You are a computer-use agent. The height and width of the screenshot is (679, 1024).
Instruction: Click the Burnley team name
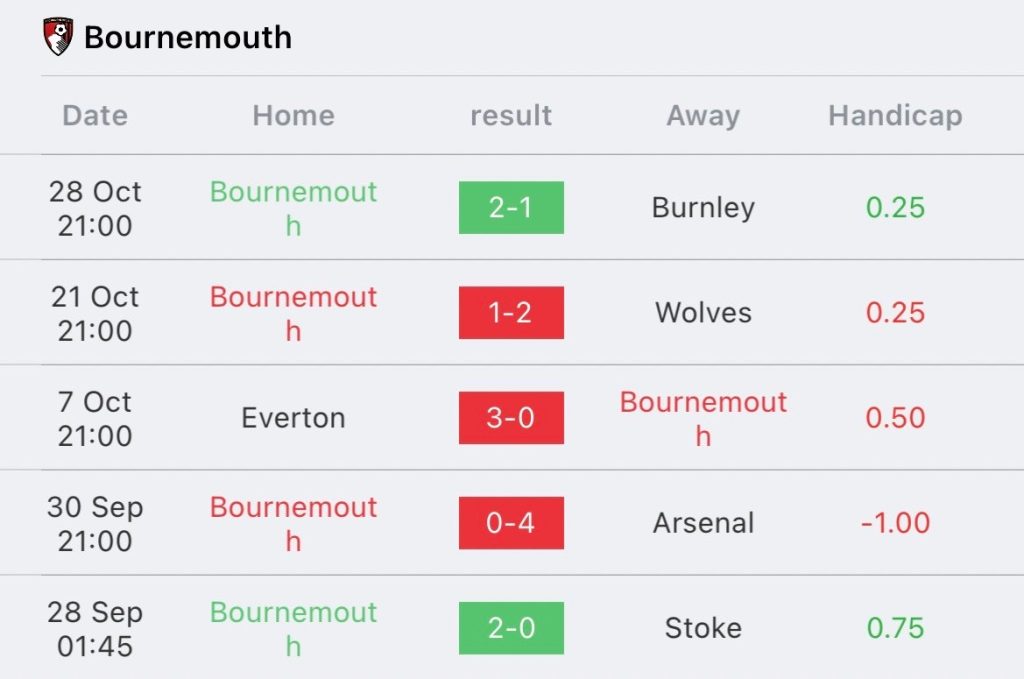pyautogui.click(x=703, y=208)
